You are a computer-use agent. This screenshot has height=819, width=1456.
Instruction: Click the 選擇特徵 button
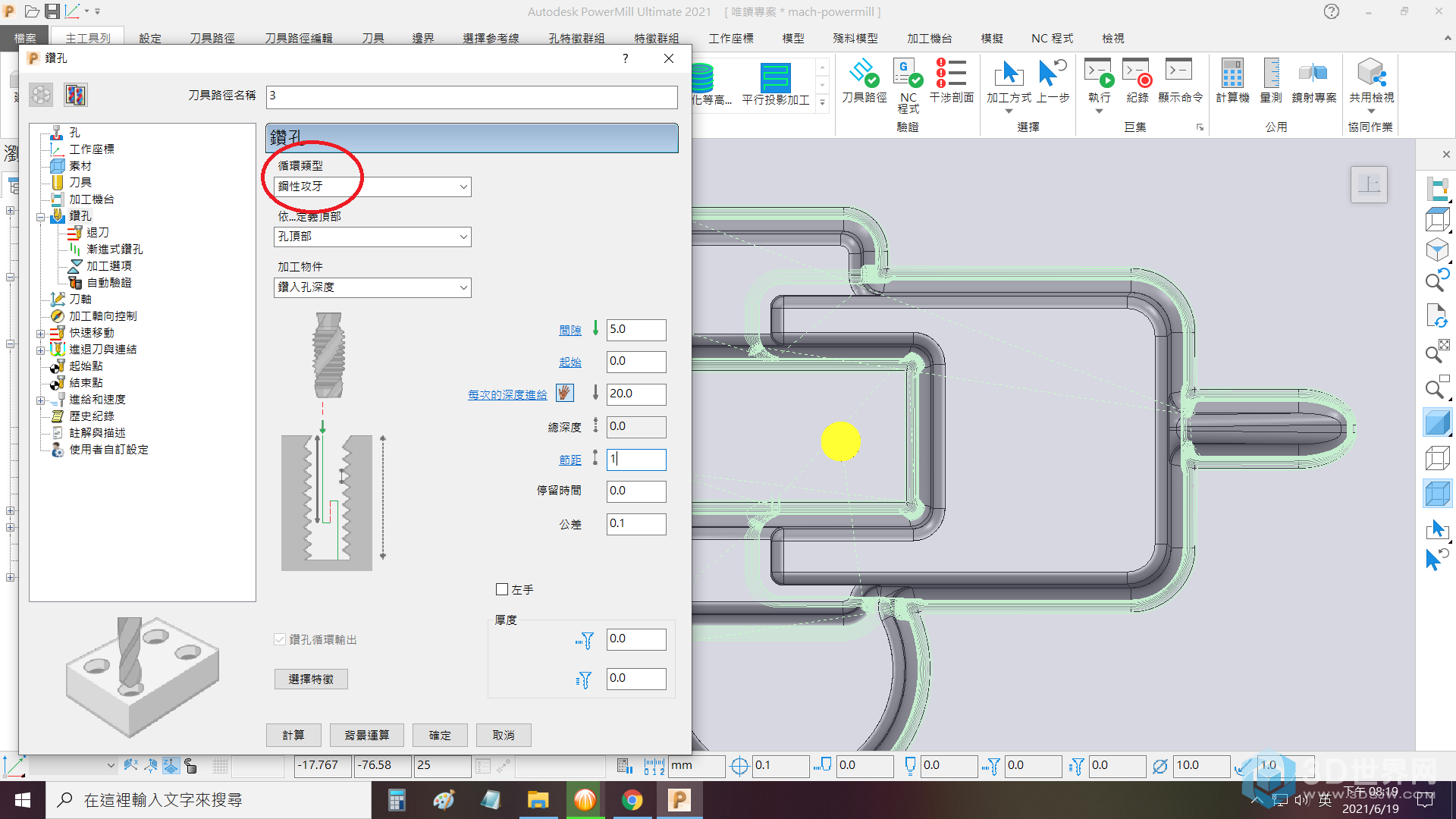tap(311, 679)
